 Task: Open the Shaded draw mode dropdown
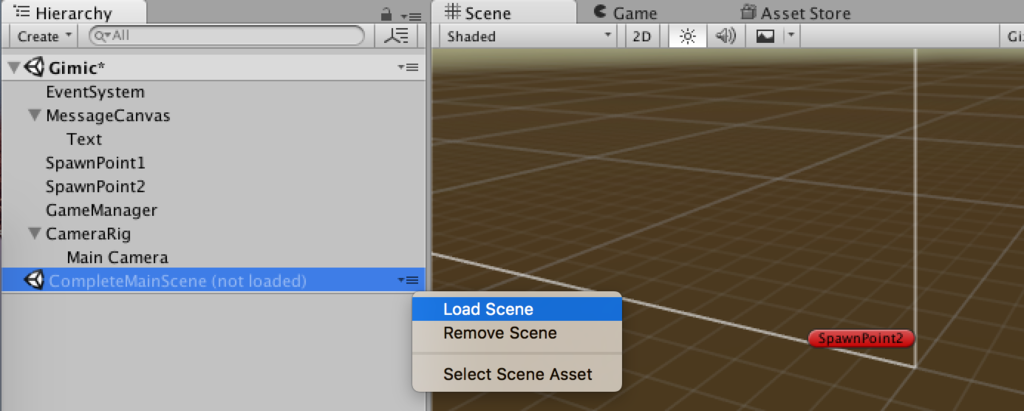tap(528, 37)
